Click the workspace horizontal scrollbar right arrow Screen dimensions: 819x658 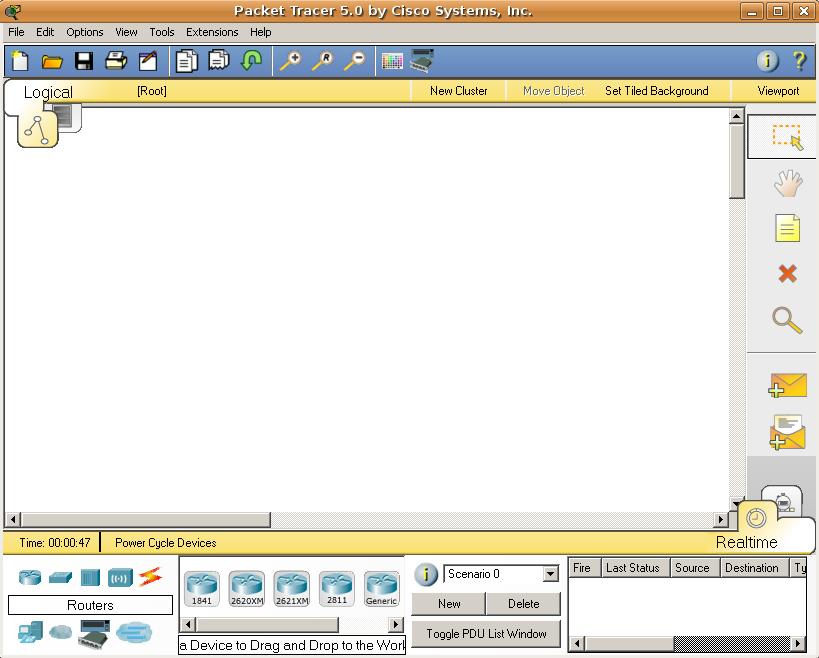pyautogui.click(x=721, y=519)
